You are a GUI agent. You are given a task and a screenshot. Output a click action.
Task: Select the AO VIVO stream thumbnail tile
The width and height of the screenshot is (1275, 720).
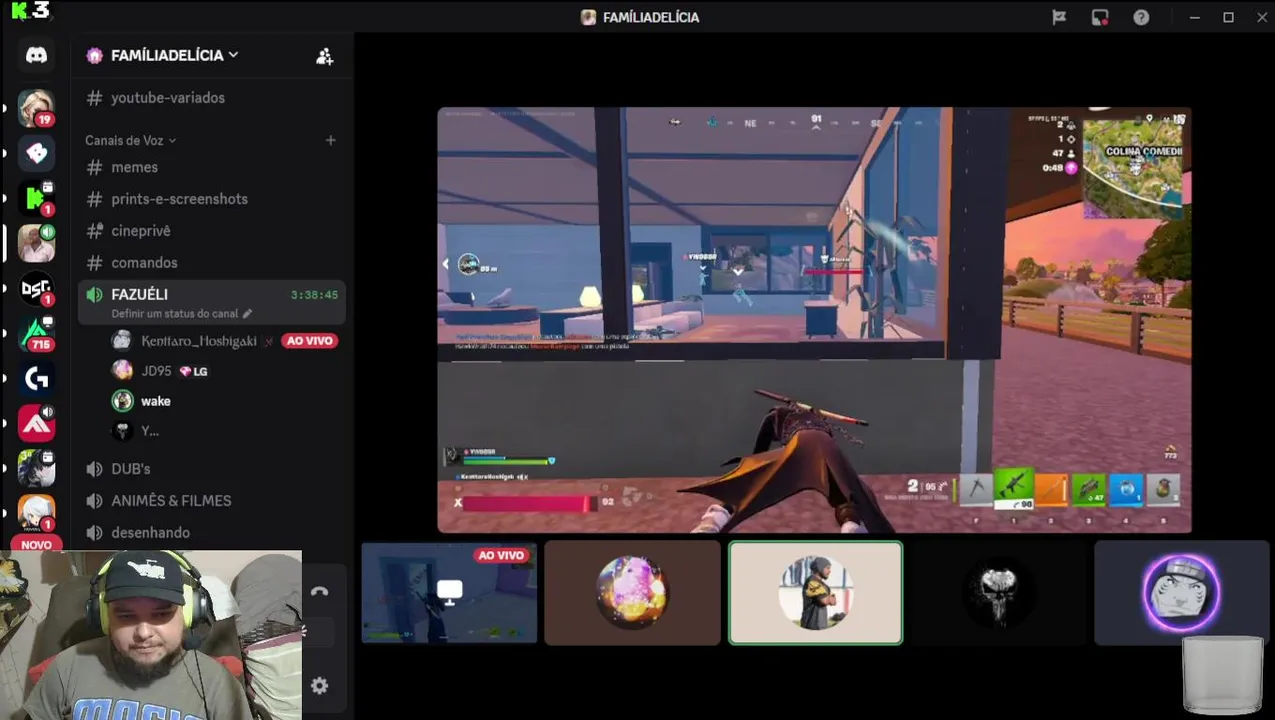tap(449, 593)
